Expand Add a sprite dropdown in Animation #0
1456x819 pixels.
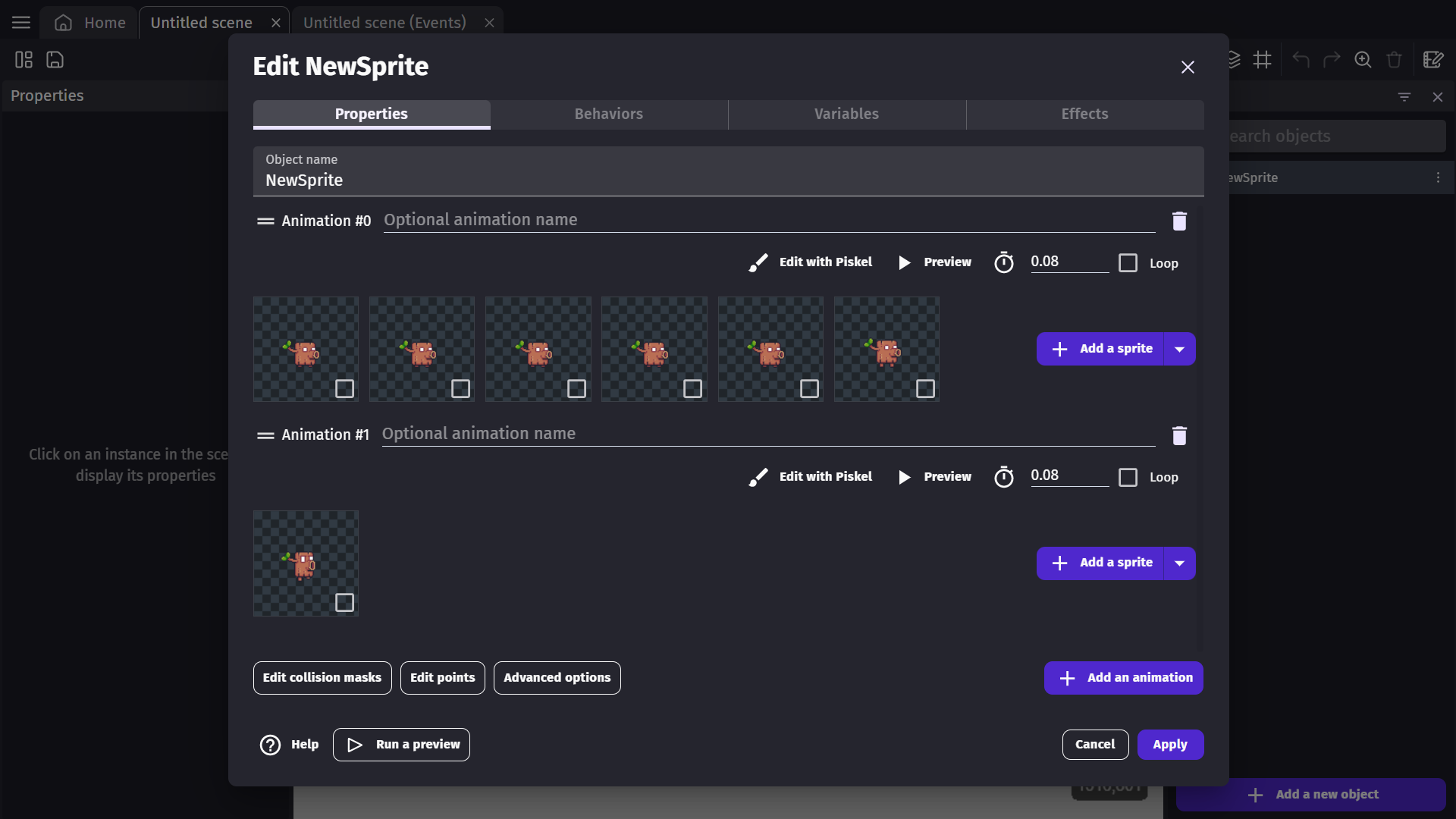pyautogui.click(x=1179, y=349)
